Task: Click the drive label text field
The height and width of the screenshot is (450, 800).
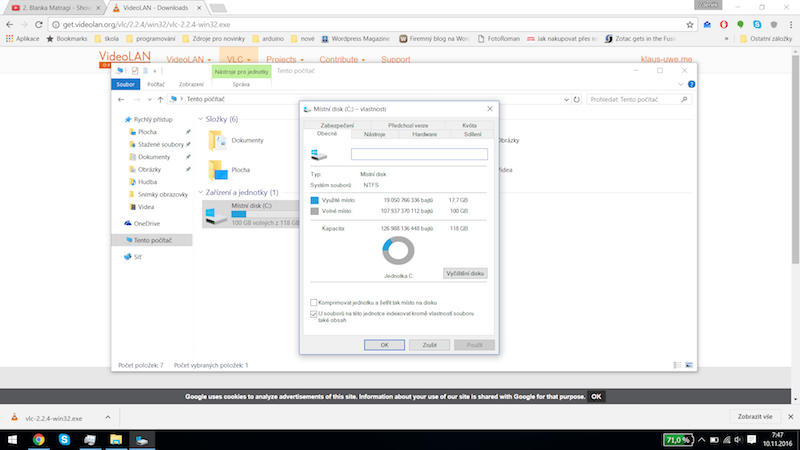Action: tap(418, 154)
